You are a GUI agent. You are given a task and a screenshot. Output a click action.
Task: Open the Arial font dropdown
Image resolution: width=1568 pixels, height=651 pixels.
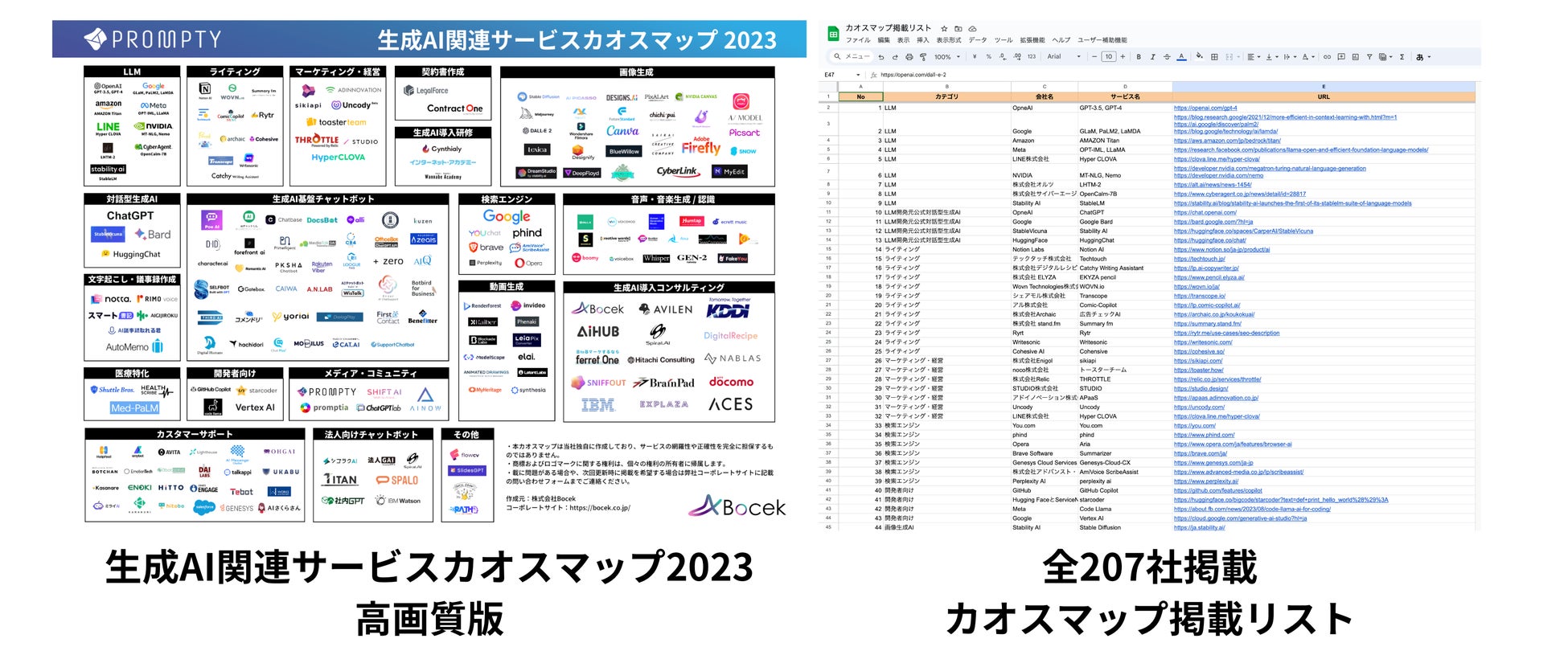(1063, 57)
